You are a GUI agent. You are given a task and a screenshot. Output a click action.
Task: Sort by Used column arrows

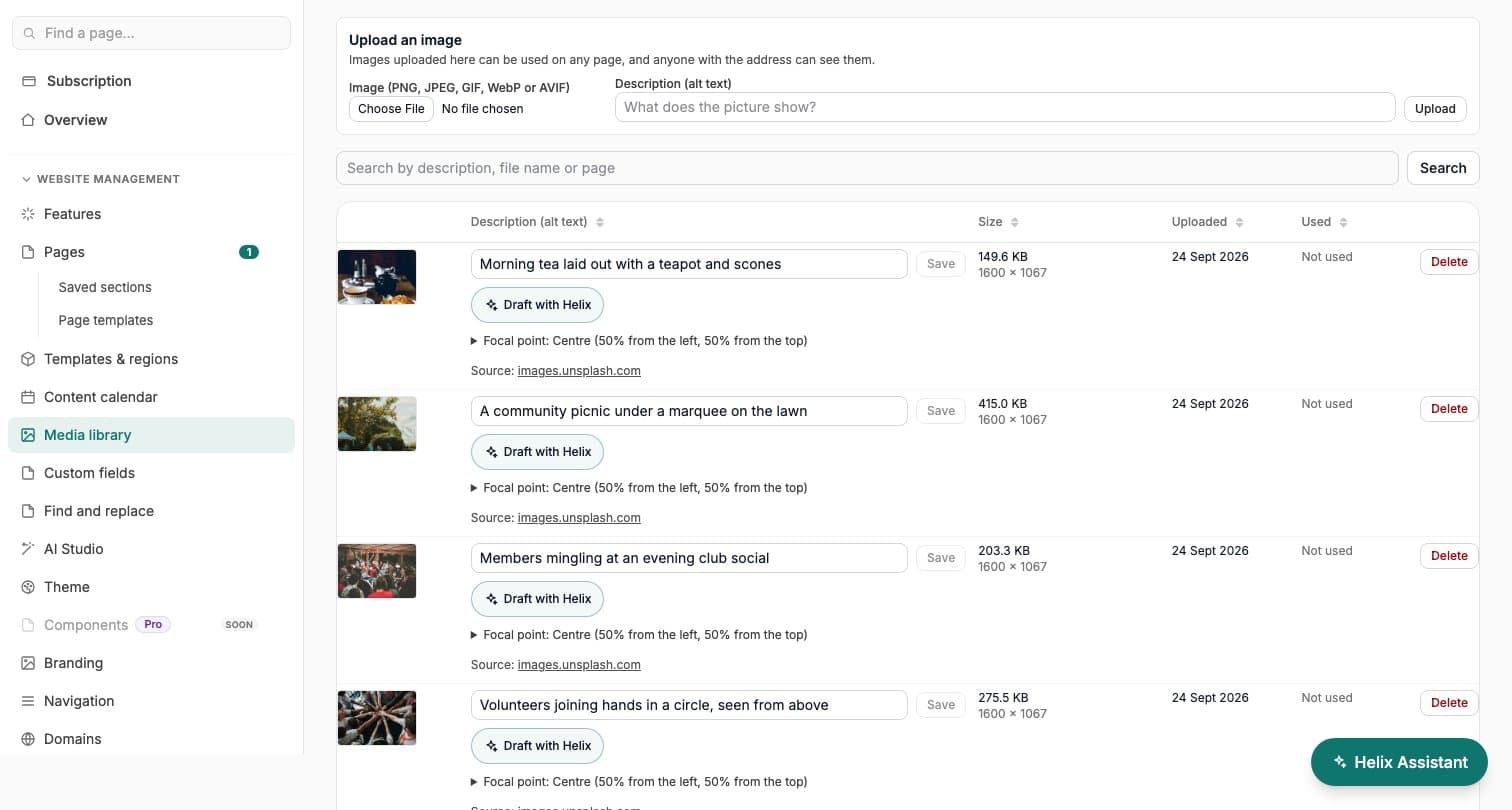tap(1343, 222)
